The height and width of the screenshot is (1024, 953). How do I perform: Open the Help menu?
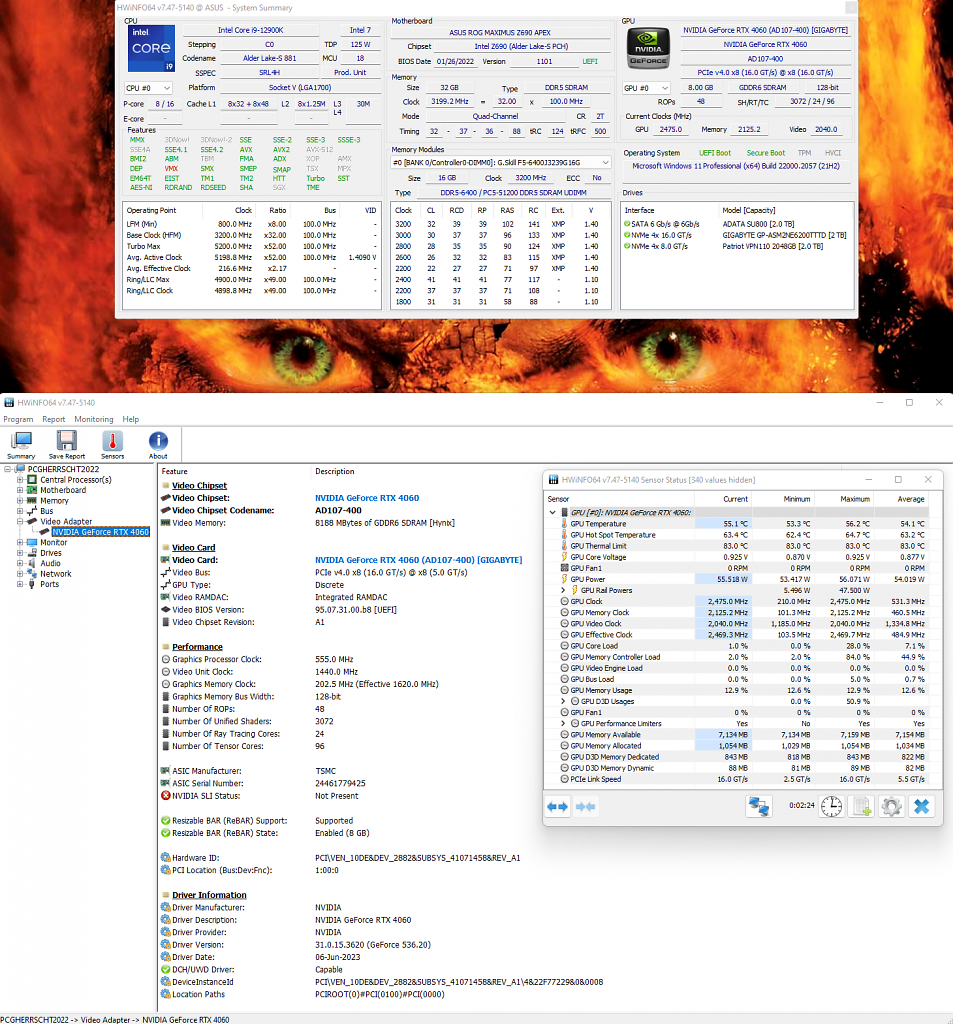(x=131, y=419)
